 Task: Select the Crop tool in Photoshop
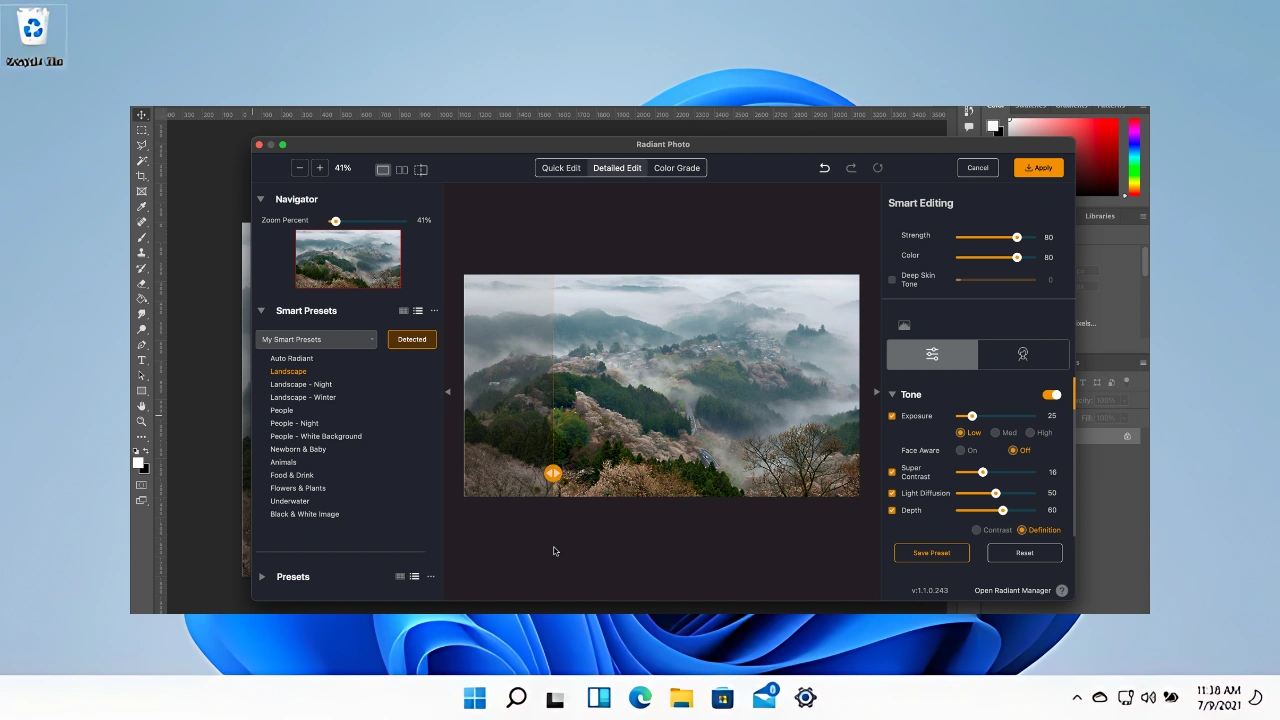point(141,176)
